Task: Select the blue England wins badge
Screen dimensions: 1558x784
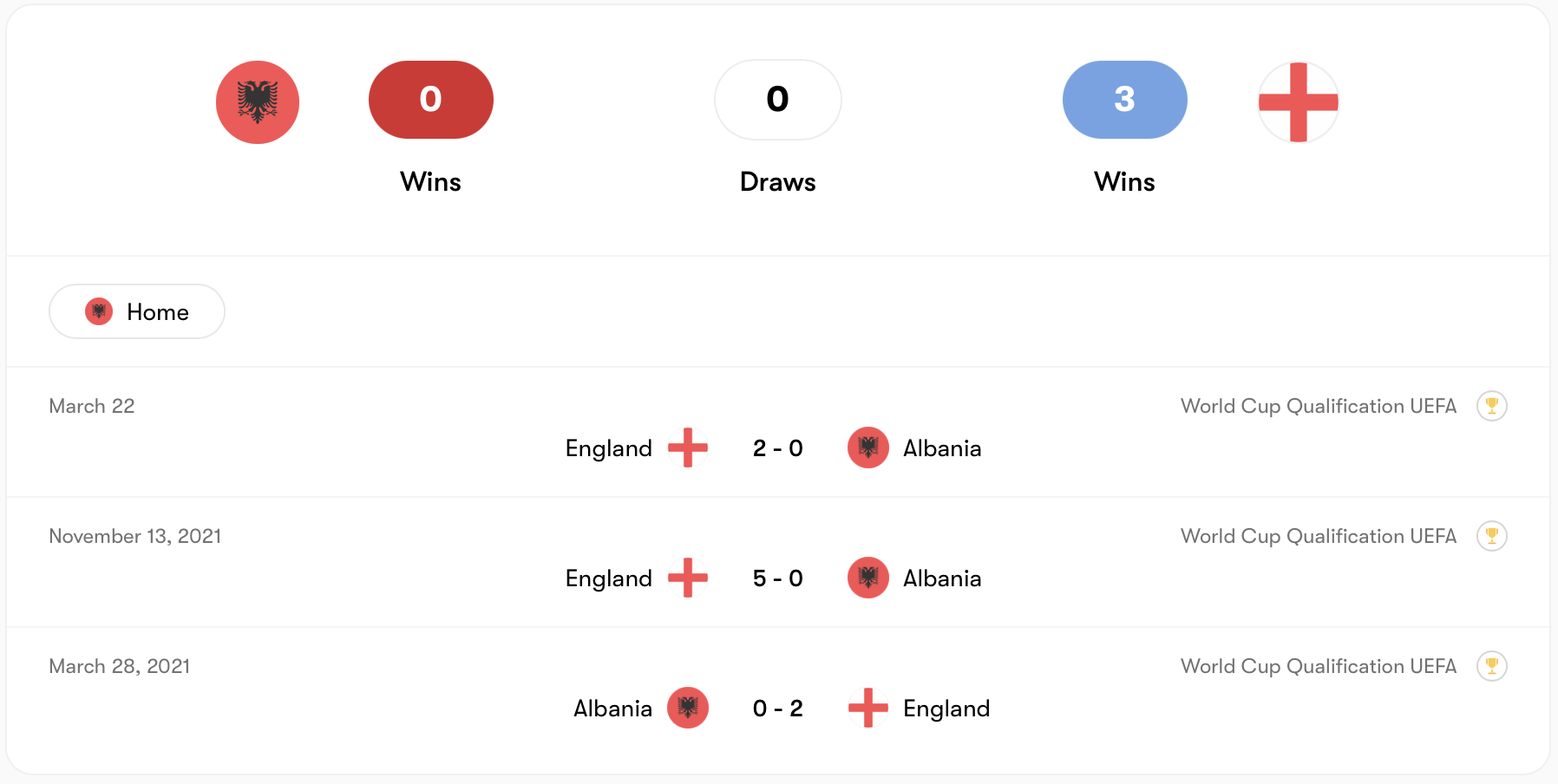Action: (x=1124, y=100)
